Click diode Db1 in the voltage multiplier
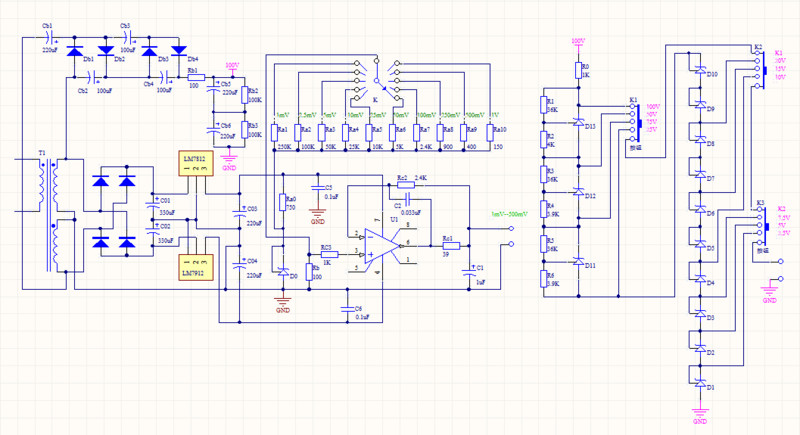 (74, 49)
